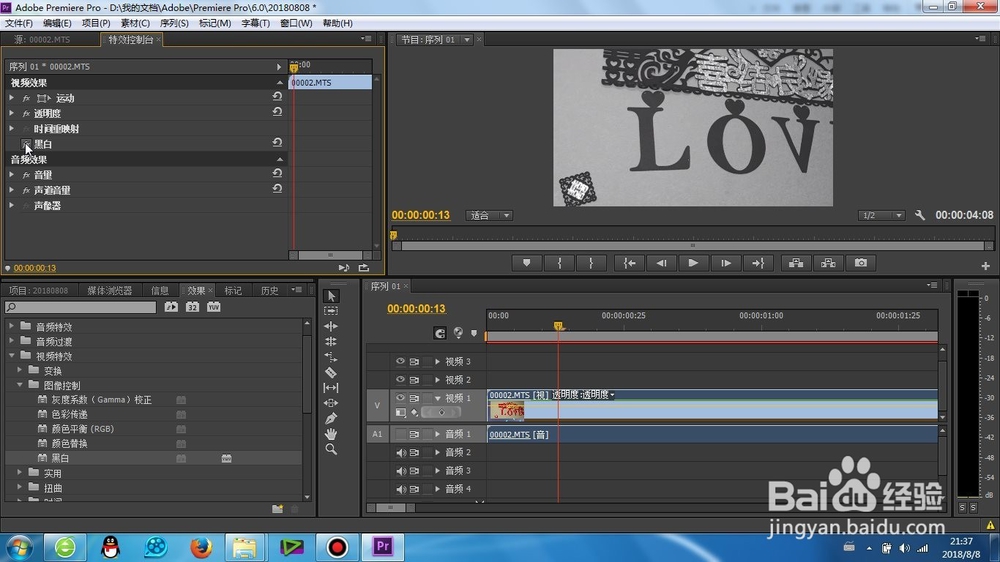Screen dimensions: 1000x562
Task: Open the 序列(S) menu
Action: point(173,23)
